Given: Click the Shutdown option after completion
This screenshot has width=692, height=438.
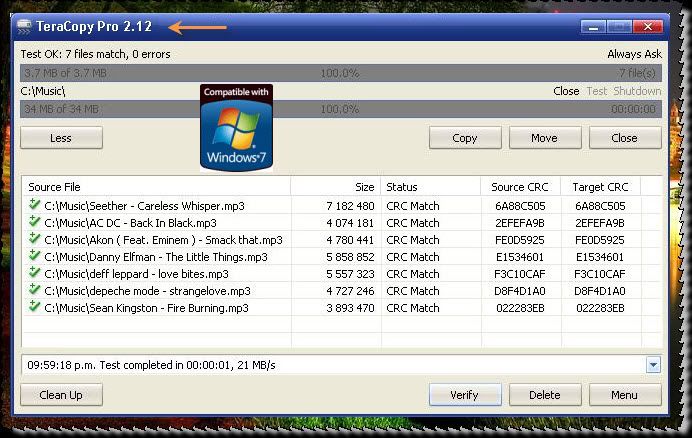Looking at the screenshot, I should pyautogui.click(x=637, y=91).
